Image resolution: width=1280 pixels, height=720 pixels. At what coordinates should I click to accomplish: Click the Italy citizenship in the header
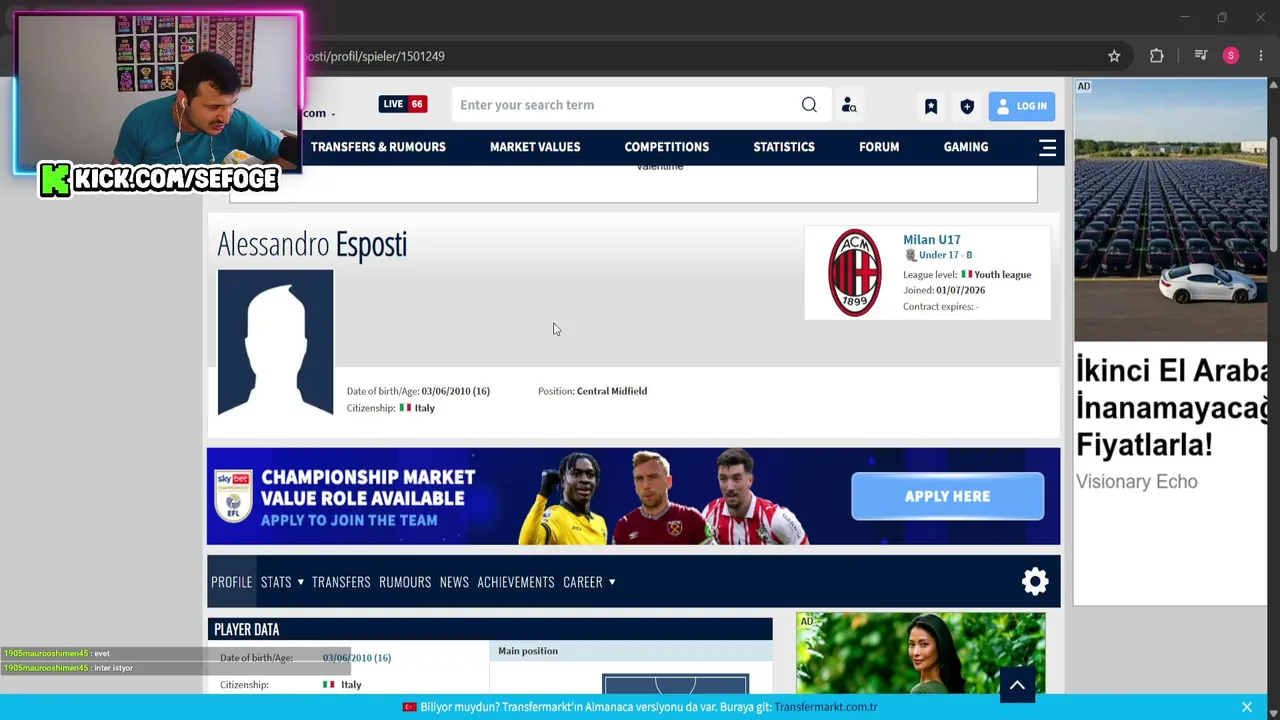point(425,408)
